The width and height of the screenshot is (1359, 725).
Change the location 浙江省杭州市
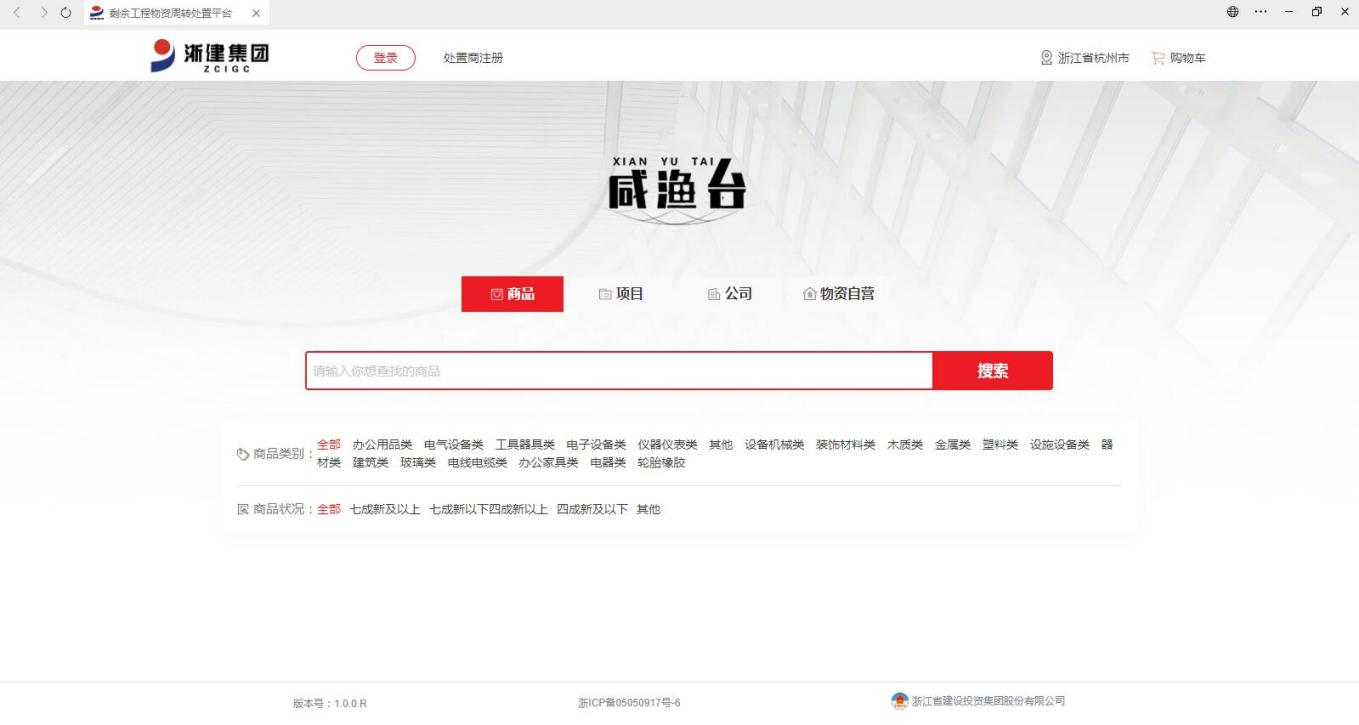point(1094,58)
